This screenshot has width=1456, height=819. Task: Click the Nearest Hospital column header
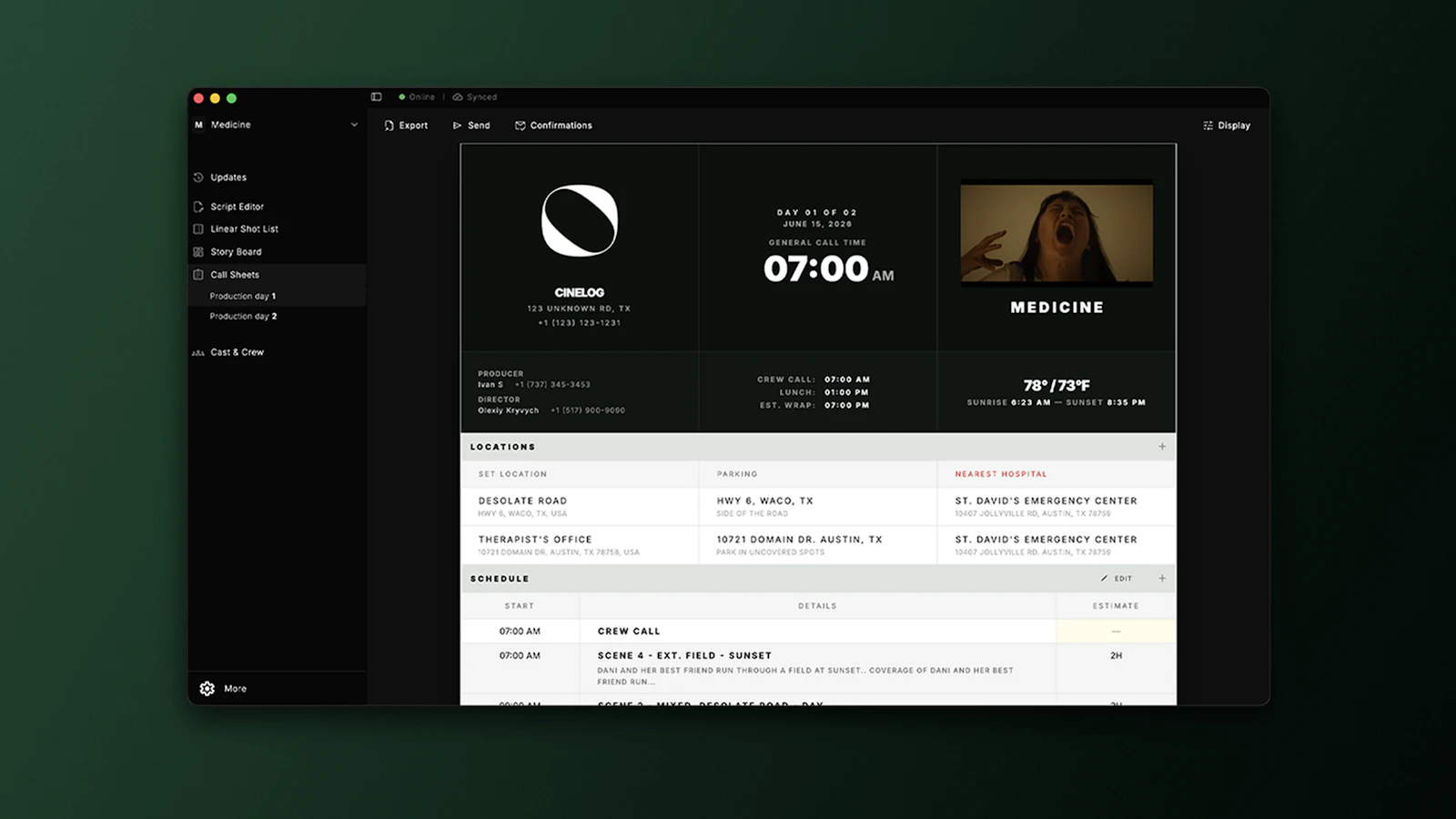coord(1001,474)
